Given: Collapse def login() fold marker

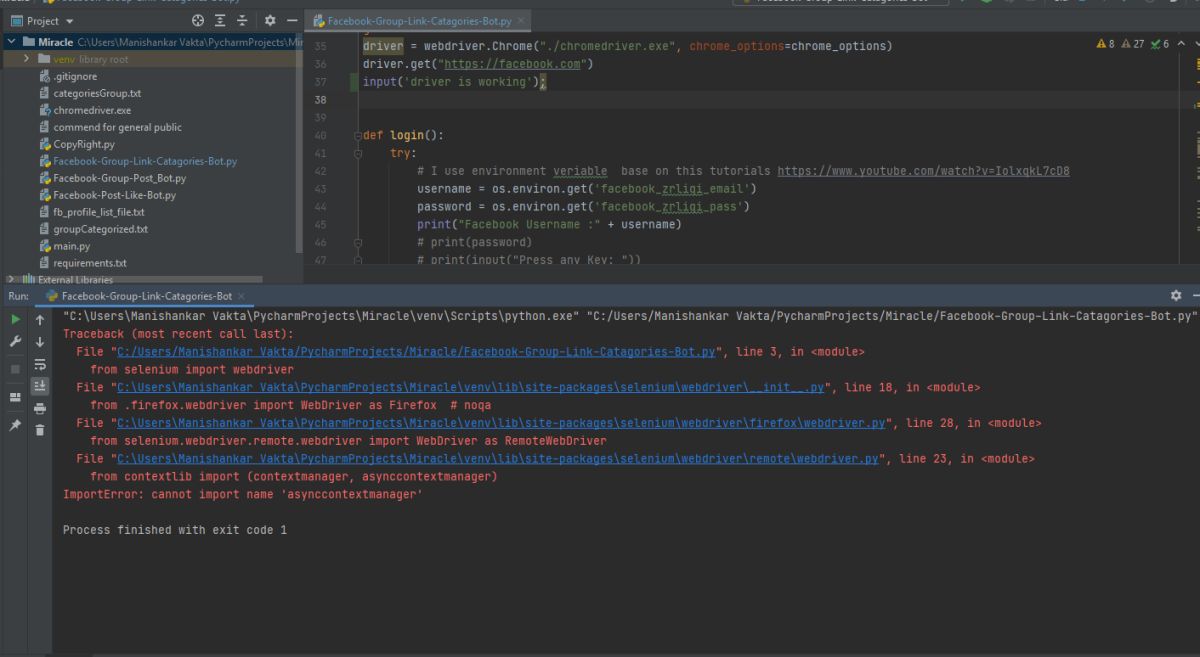Looking at the screenshot, I should (357, 135).
